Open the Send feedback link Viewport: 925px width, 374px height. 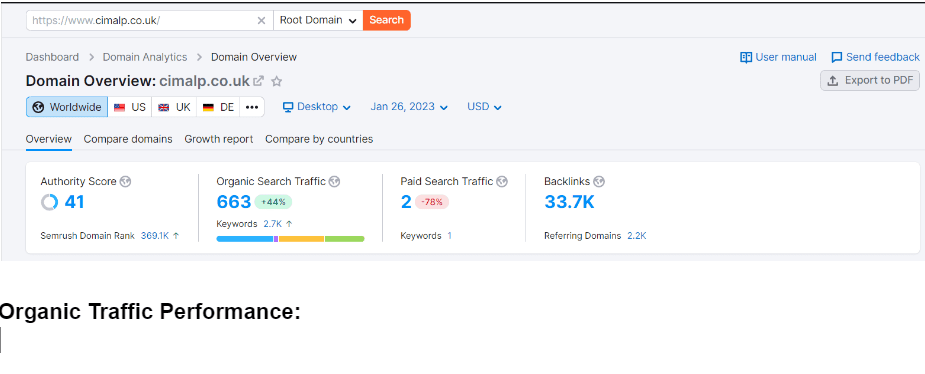pyautogui.click(x=875, y=57)
